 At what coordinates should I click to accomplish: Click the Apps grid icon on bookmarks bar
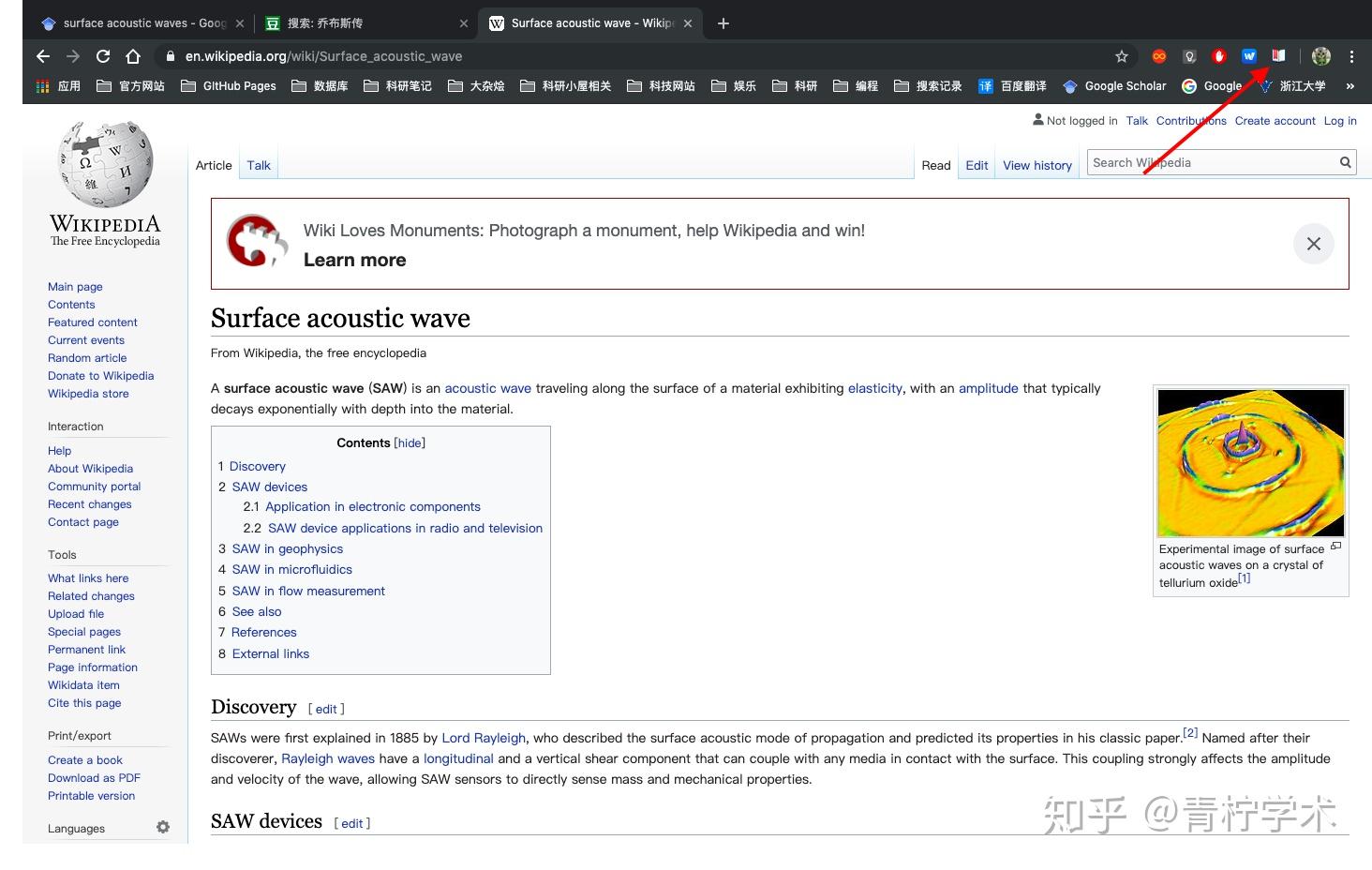(41, 86)
